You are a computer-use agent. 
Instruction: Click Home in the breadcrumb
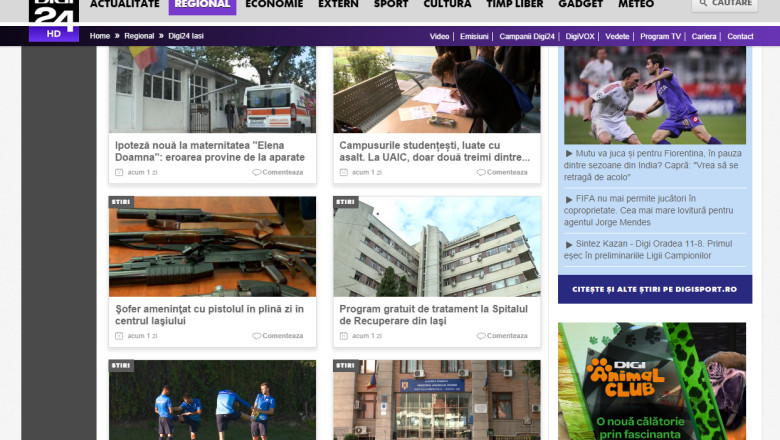point(100,36)
